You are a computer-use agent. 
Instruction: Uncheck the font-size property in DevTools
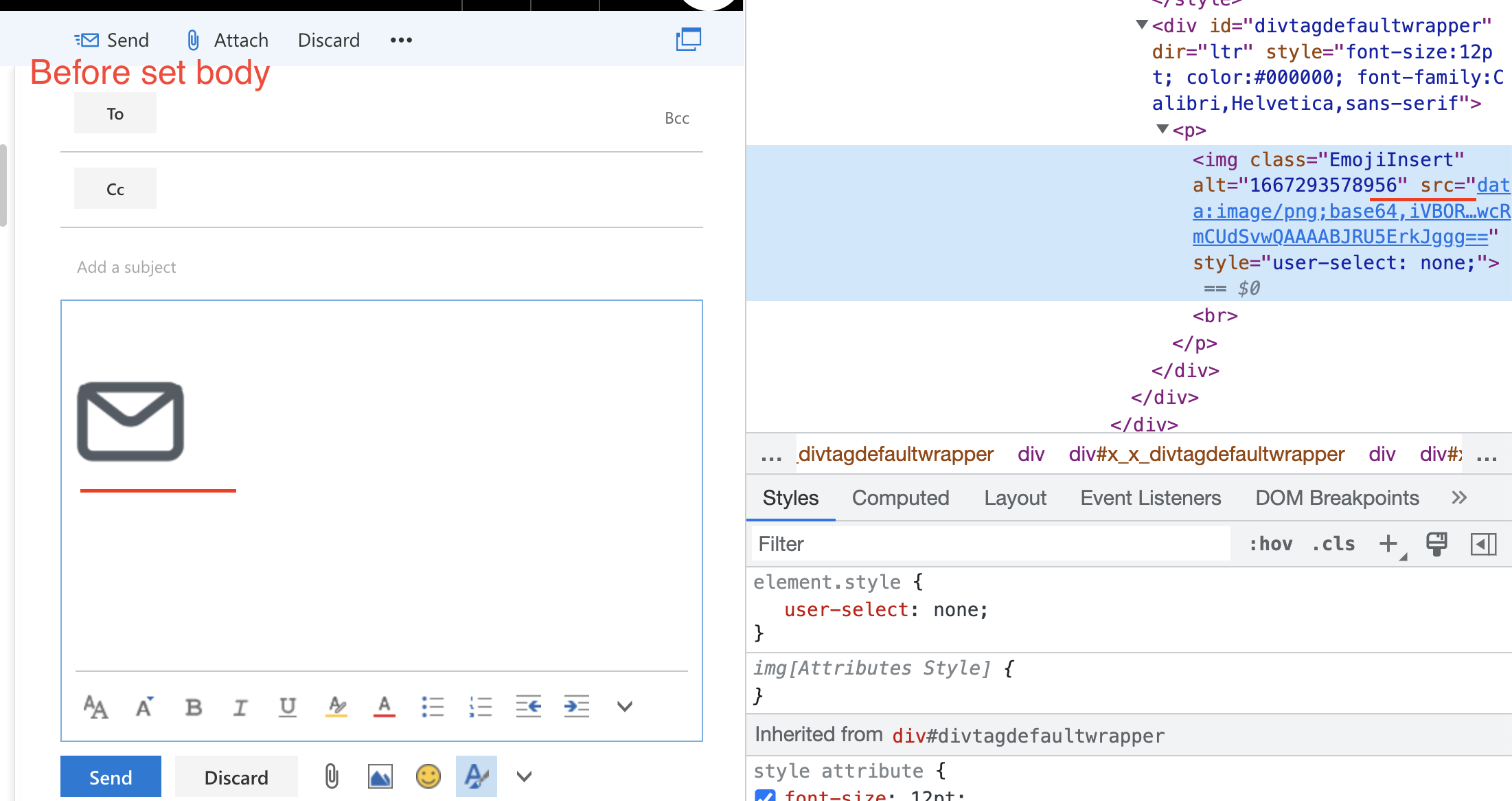point(765,796)
